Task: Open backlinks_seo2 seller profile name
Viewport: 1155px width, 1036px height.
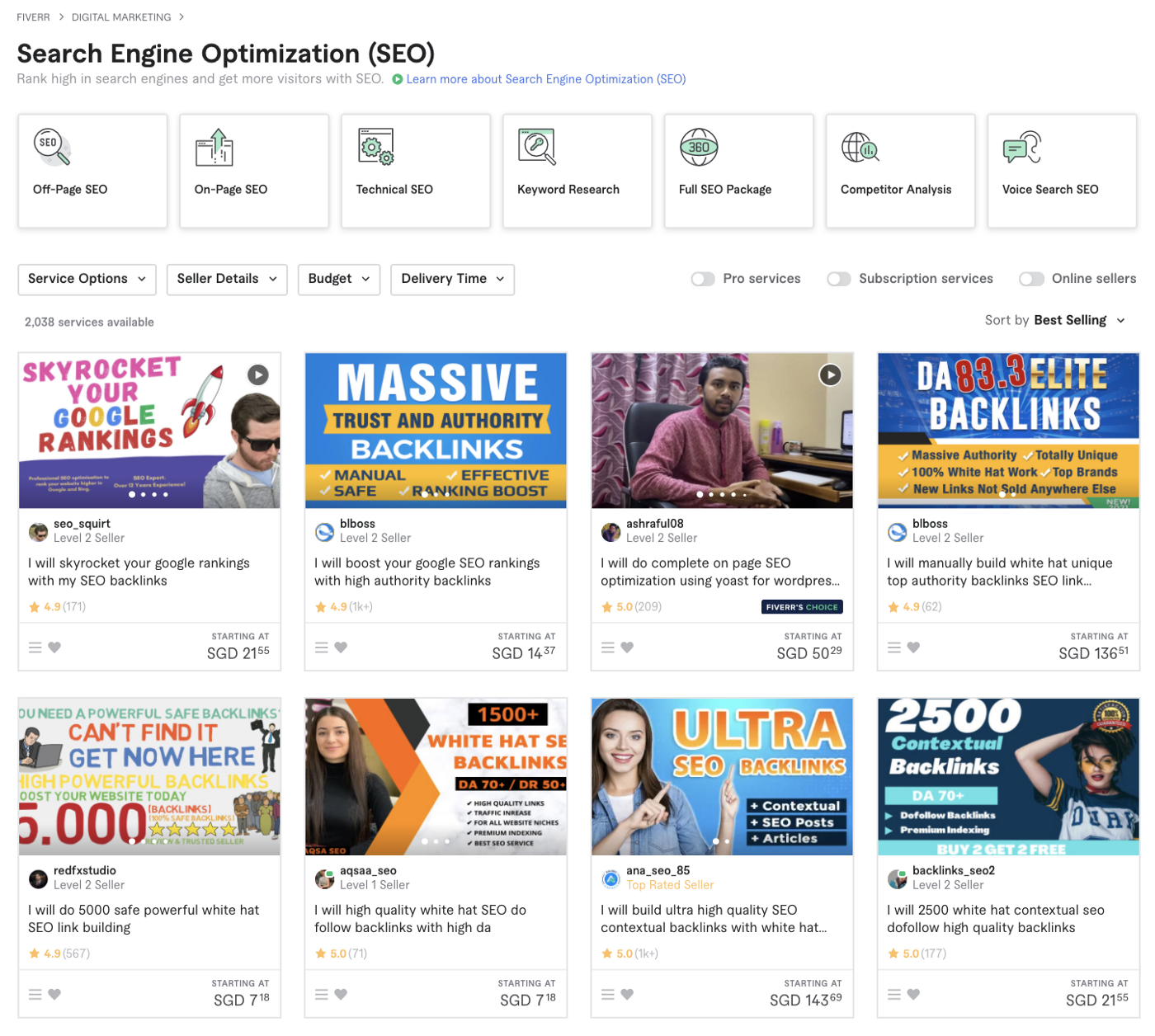Action: pos(954,871)
